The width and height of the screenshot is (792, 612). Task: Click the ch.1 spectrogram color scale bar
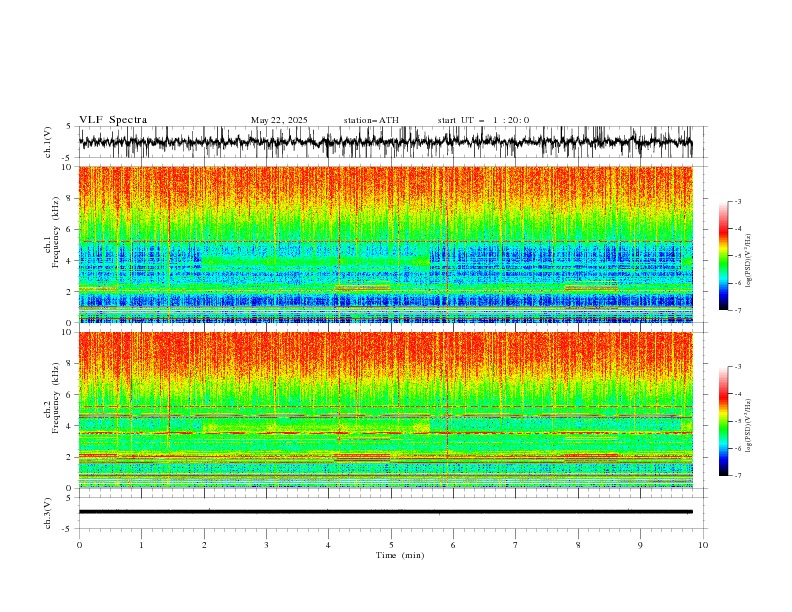coord(723,256)
